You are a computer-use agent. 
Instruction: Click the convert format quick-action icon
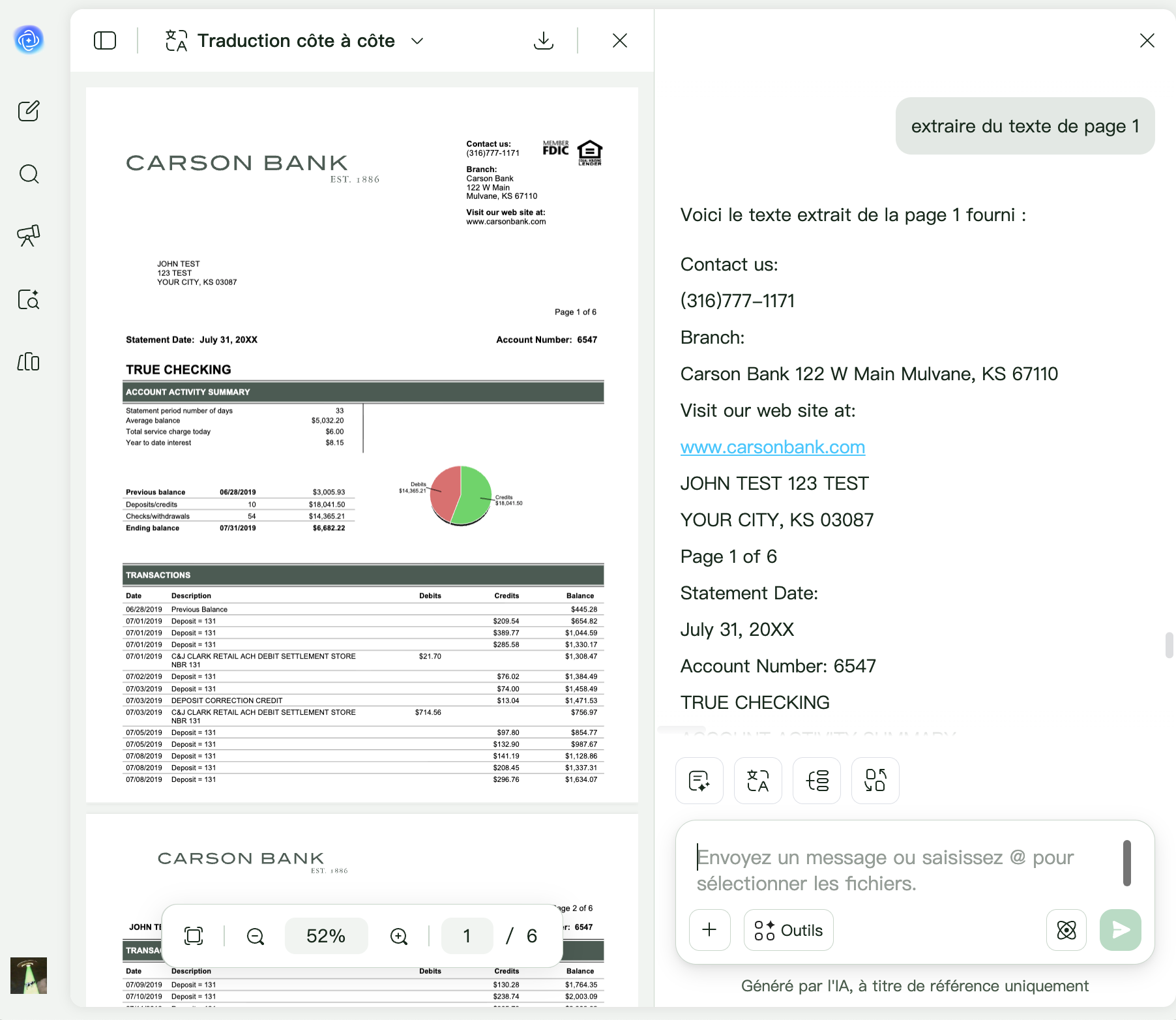point(875,781)
